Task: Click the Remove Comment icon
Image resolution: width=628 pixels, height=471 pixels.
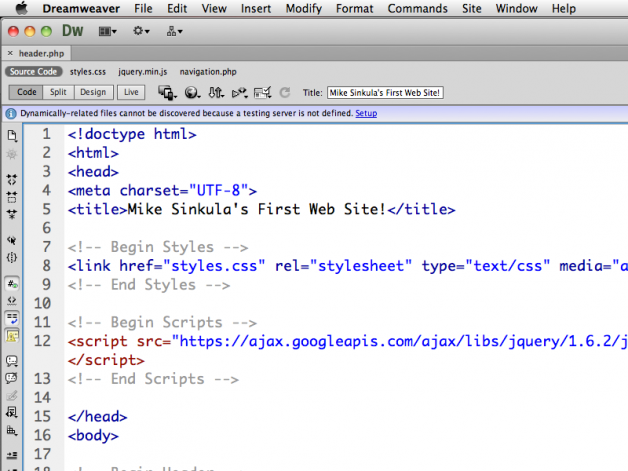Action: 12,378
